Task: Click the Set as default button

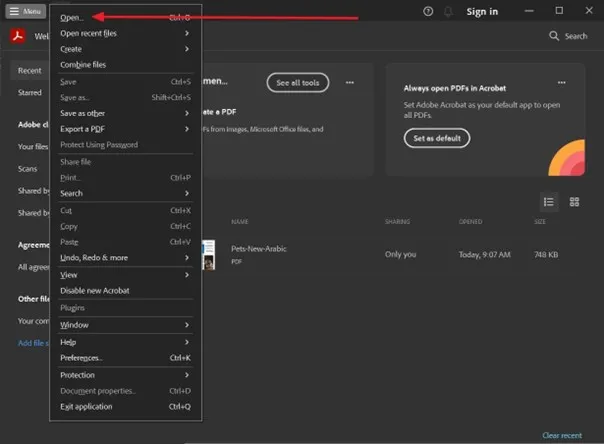Action: (x=437, y=138)
